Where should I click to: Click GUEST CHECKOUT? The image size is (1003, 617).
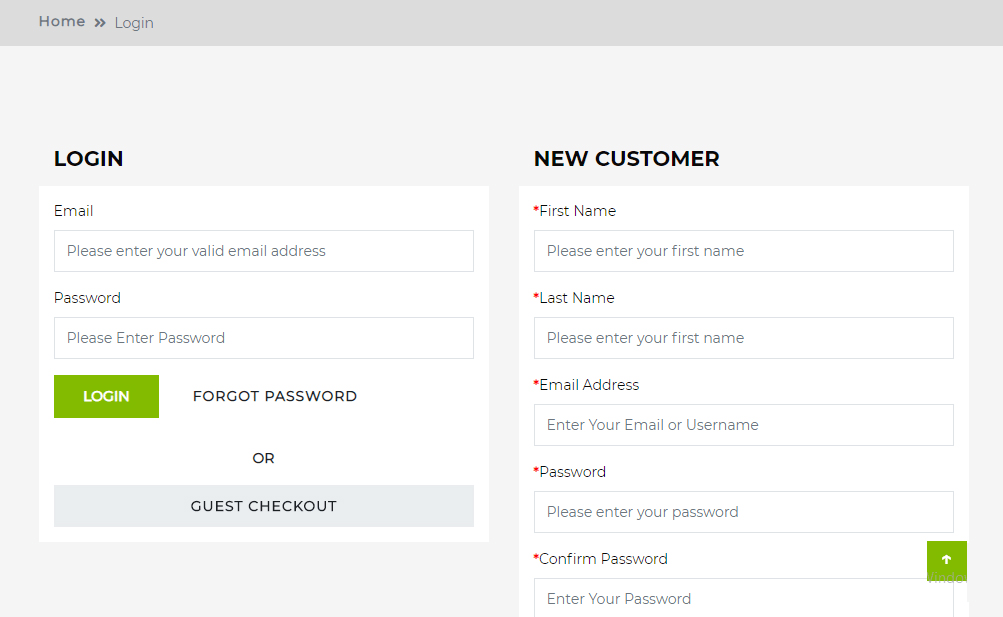click(263, 506)
